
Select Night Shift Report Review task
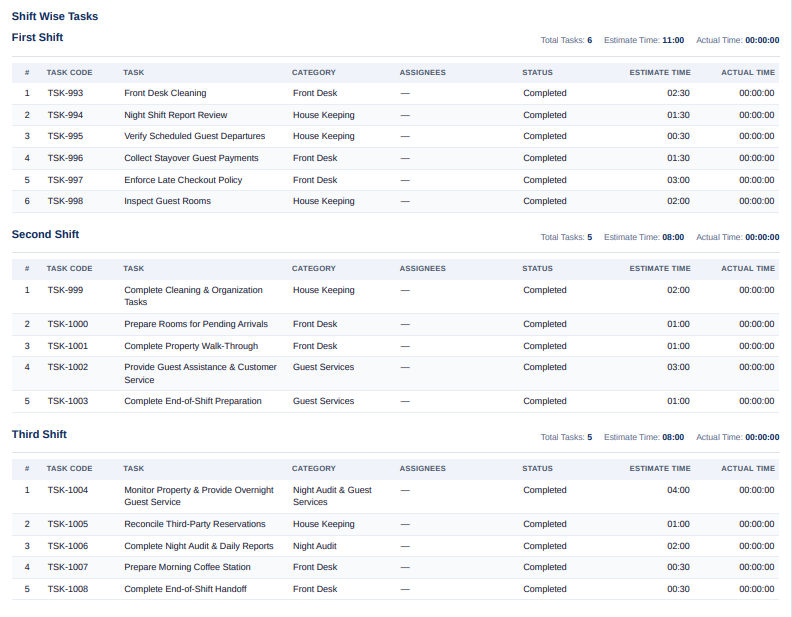pos(176,115)
